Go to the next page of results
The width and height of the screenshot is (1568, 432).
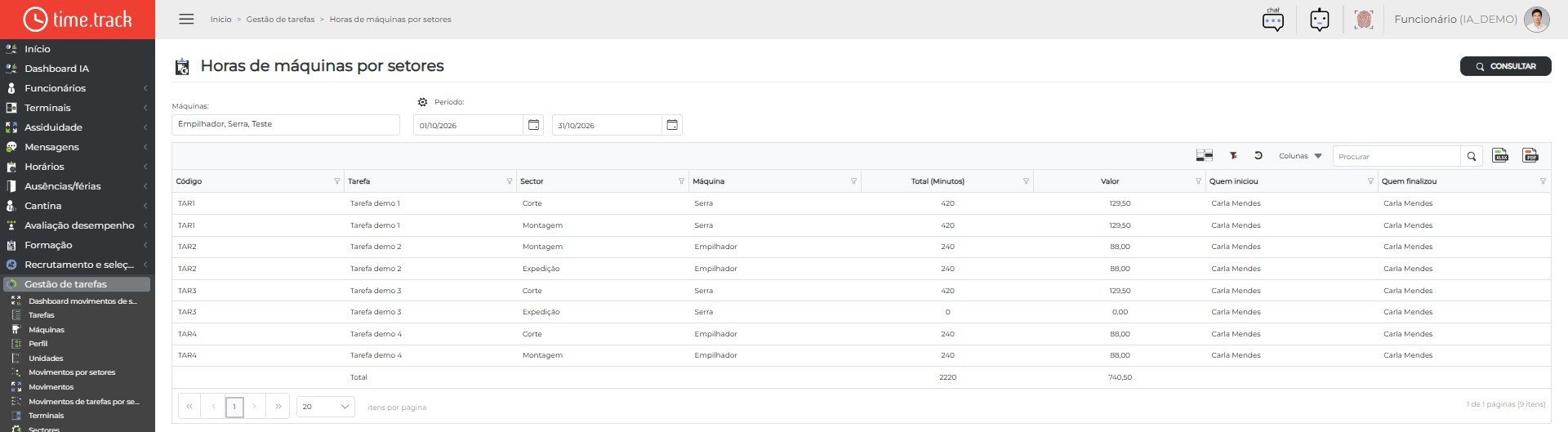tap(255, 407)
